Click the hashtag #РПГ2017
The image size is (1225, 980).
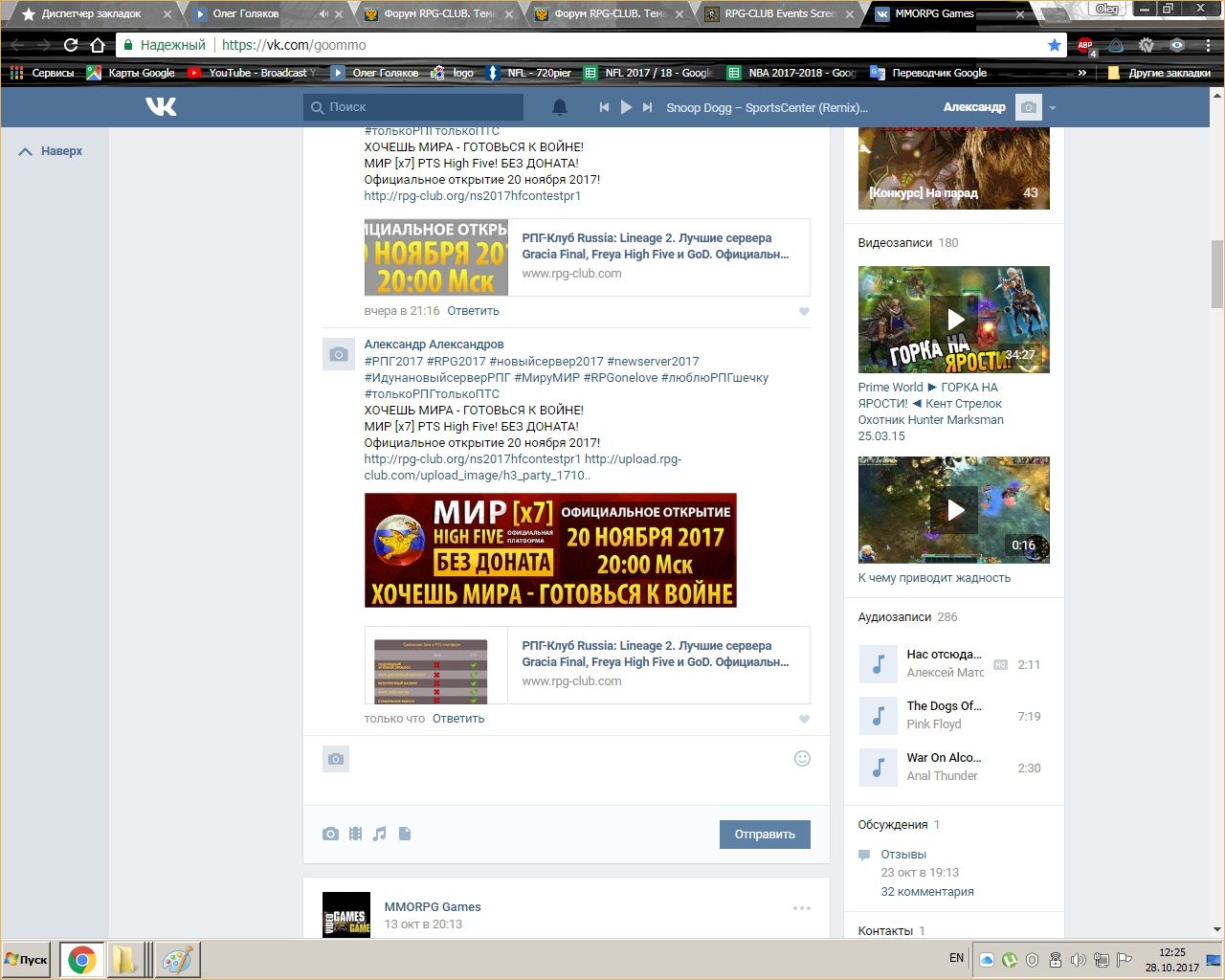[393, 362]
